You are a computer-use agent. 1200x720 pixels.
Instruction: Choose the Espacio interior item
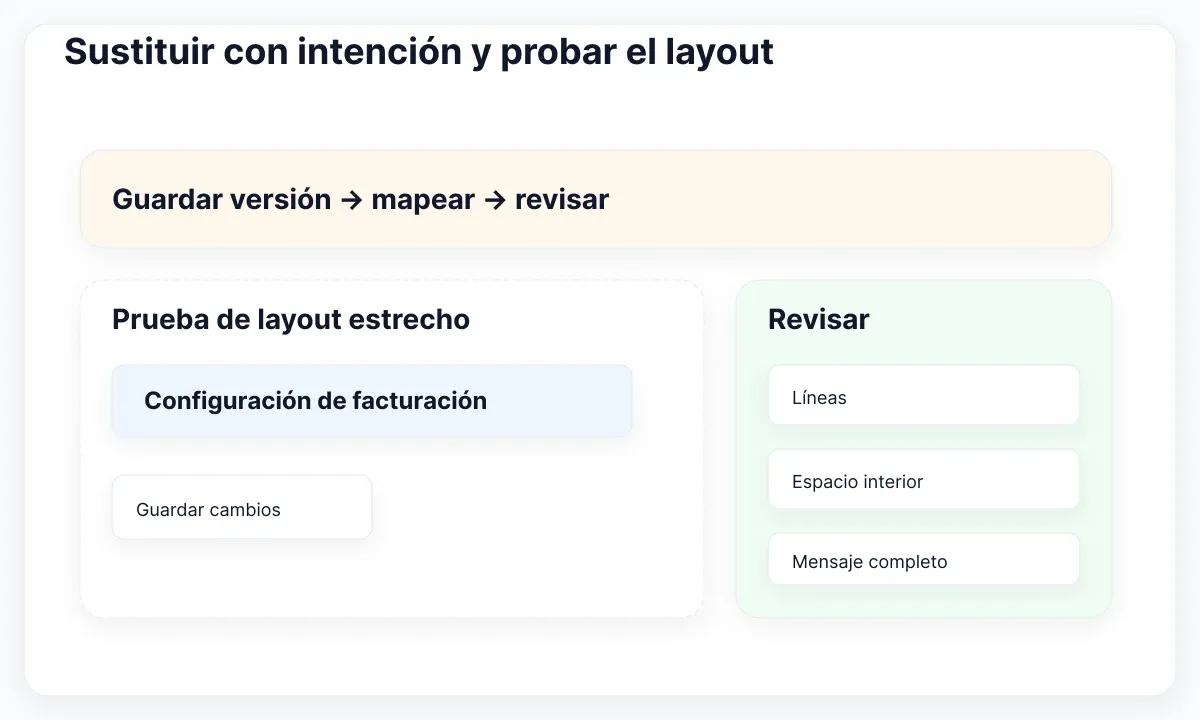(924, 479)
